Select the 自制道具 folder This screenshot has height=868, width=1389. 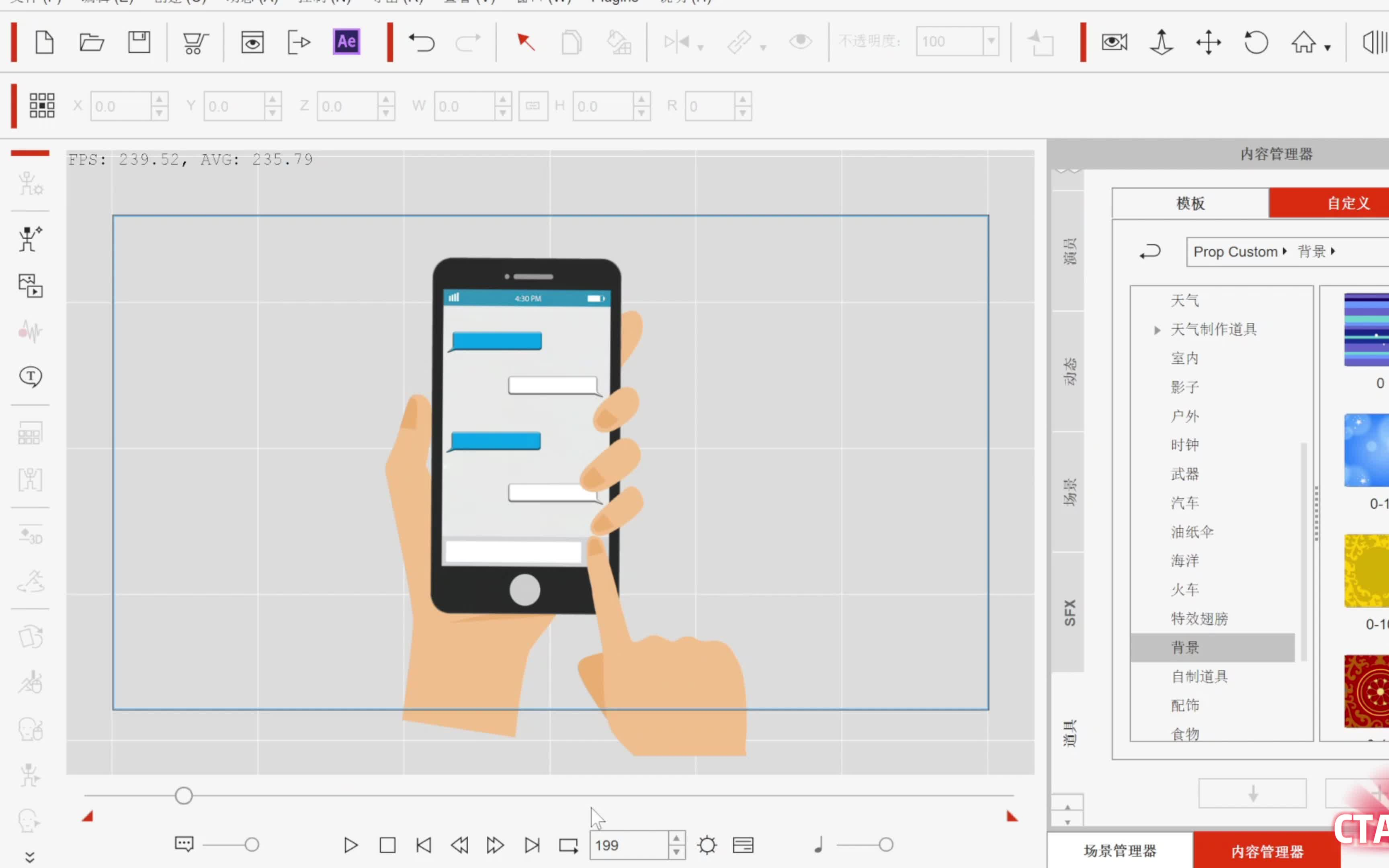pyautogui.click(x=1200, y=676)
